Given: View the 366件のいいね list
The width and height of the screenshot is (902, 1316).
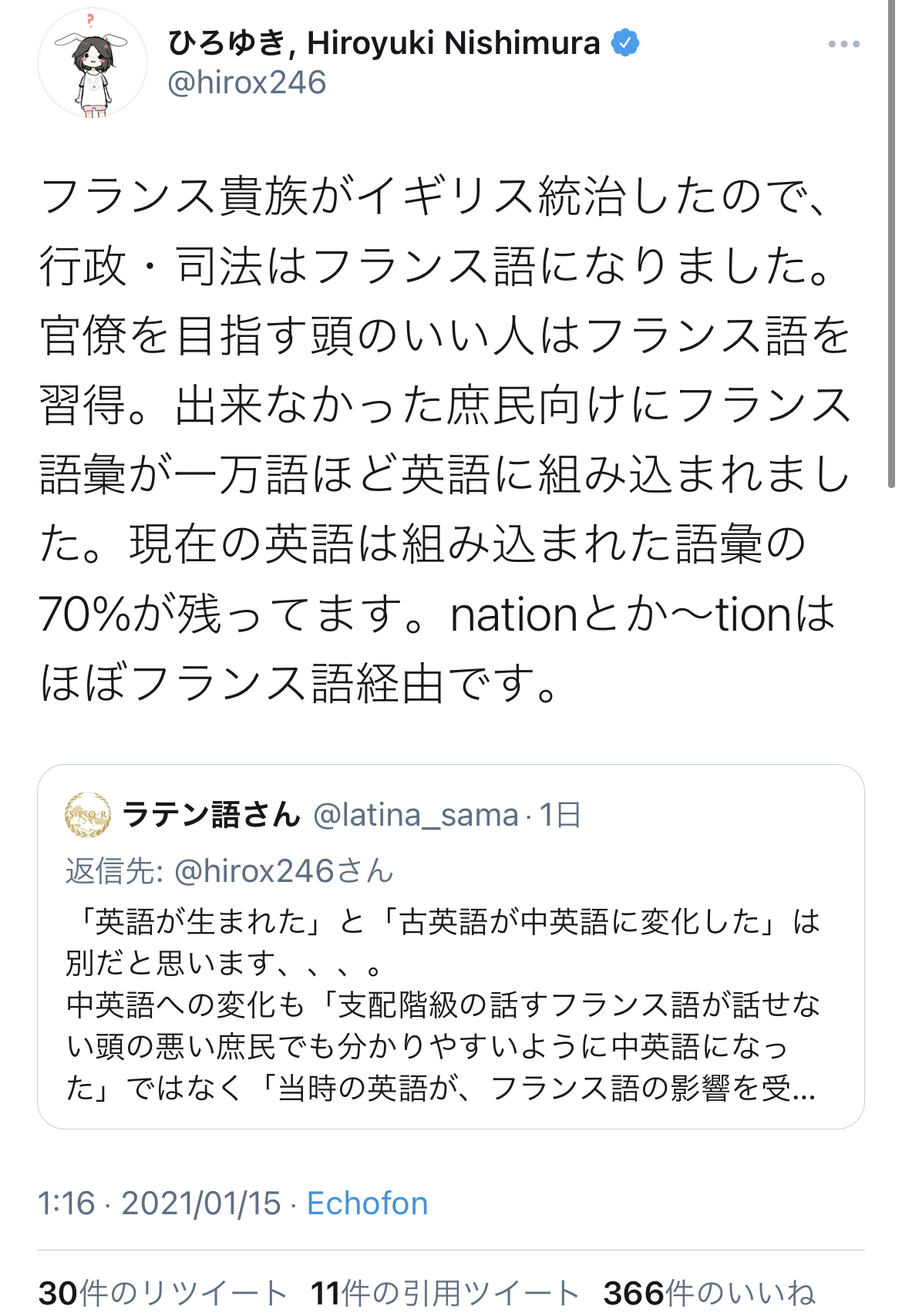Looking at the screenshot, I should point(709,1293).
